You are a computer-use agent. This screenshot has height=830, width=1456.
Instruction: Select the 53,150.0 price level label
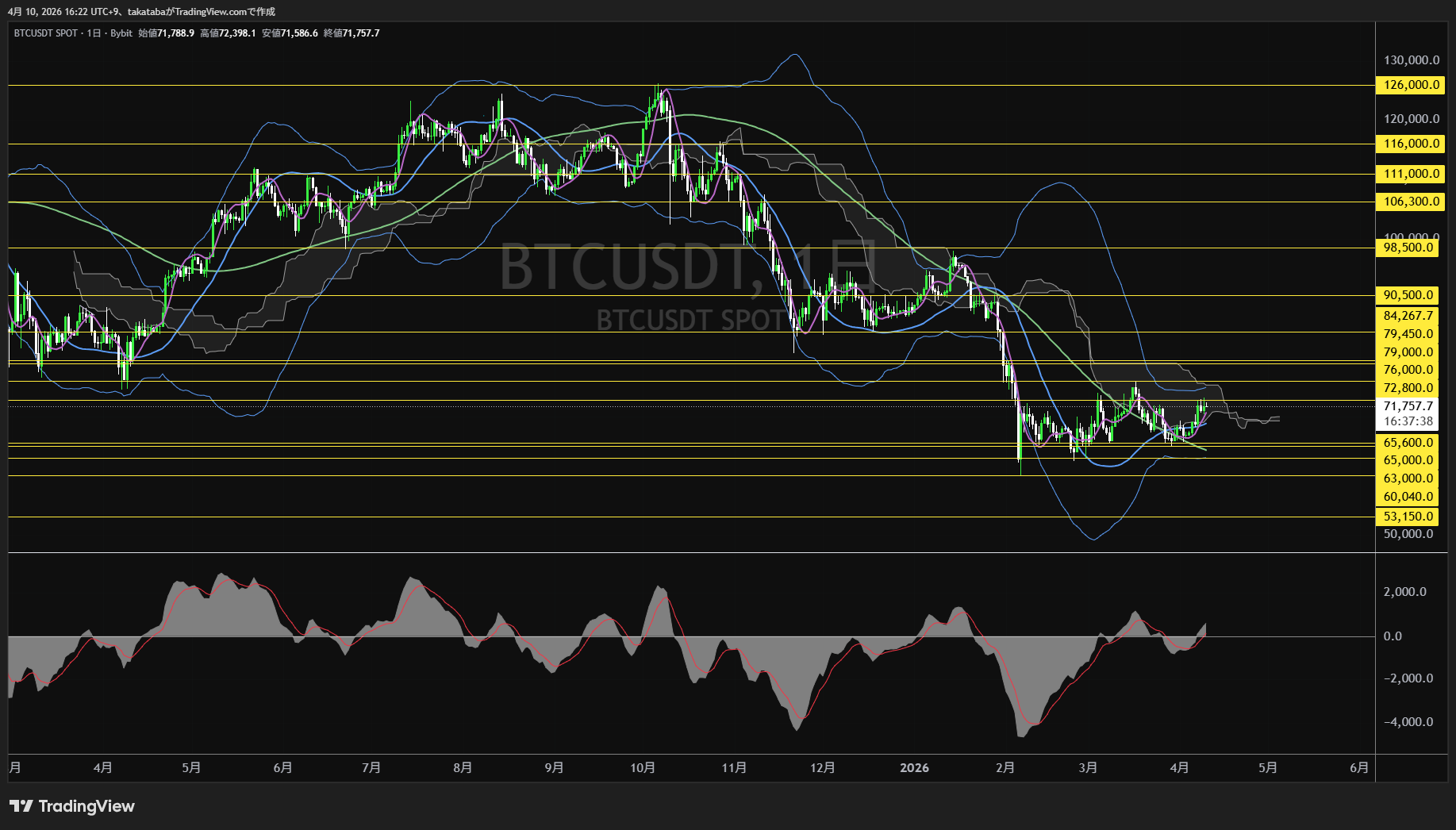pyautogui.click(x=1408, y=517)
